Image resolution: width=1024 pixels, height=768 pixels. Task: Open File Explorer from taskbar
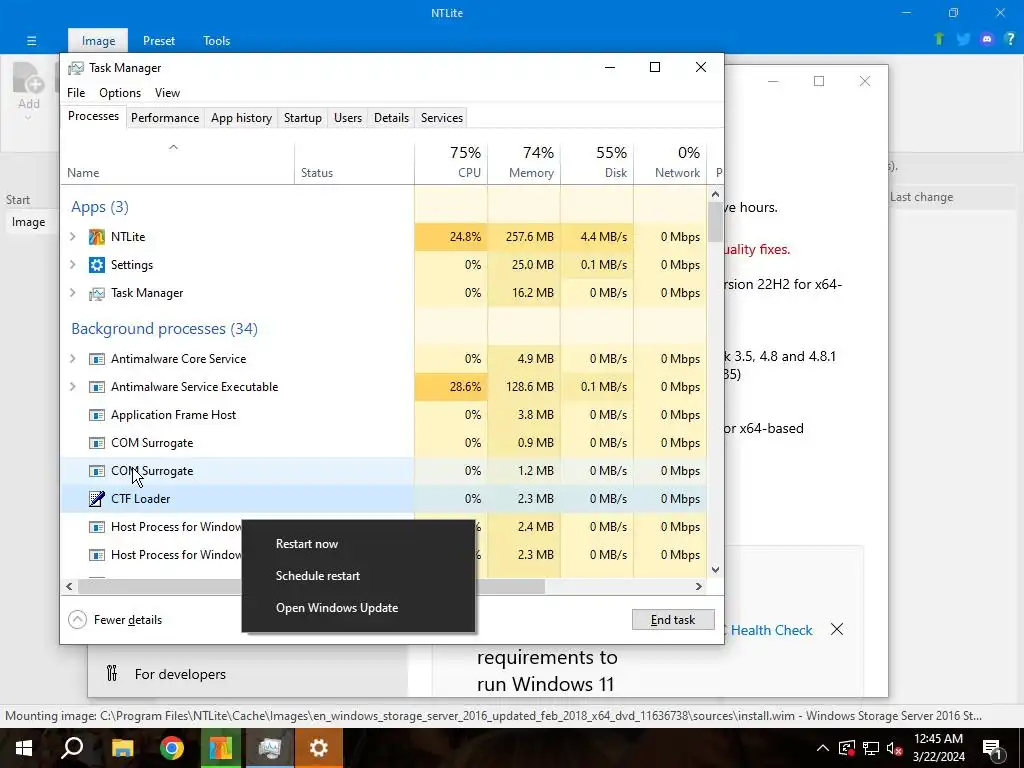tap(122, 748)
